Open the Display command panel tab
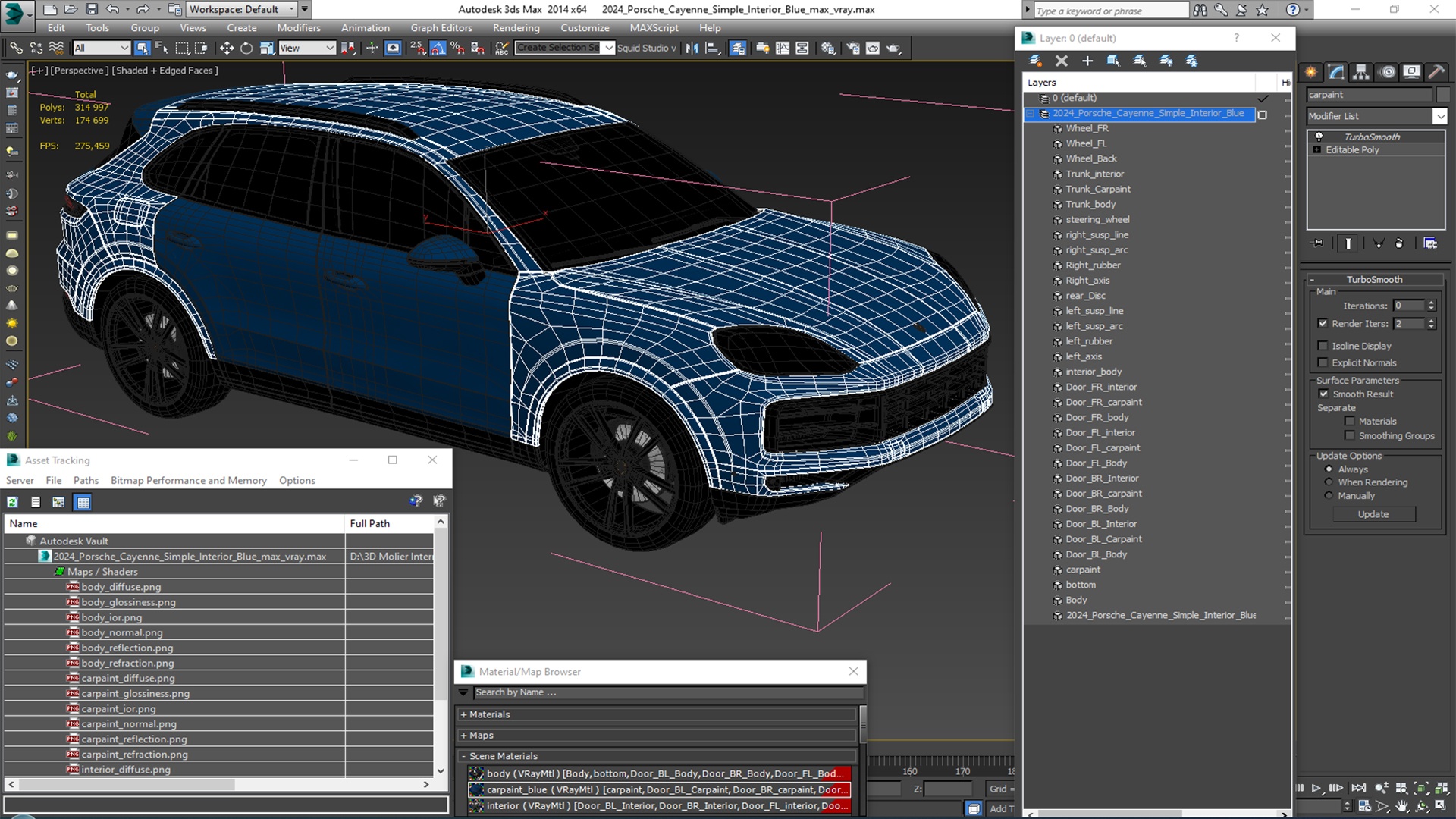The image size is (1456, 819). (x=1411, y=72)
